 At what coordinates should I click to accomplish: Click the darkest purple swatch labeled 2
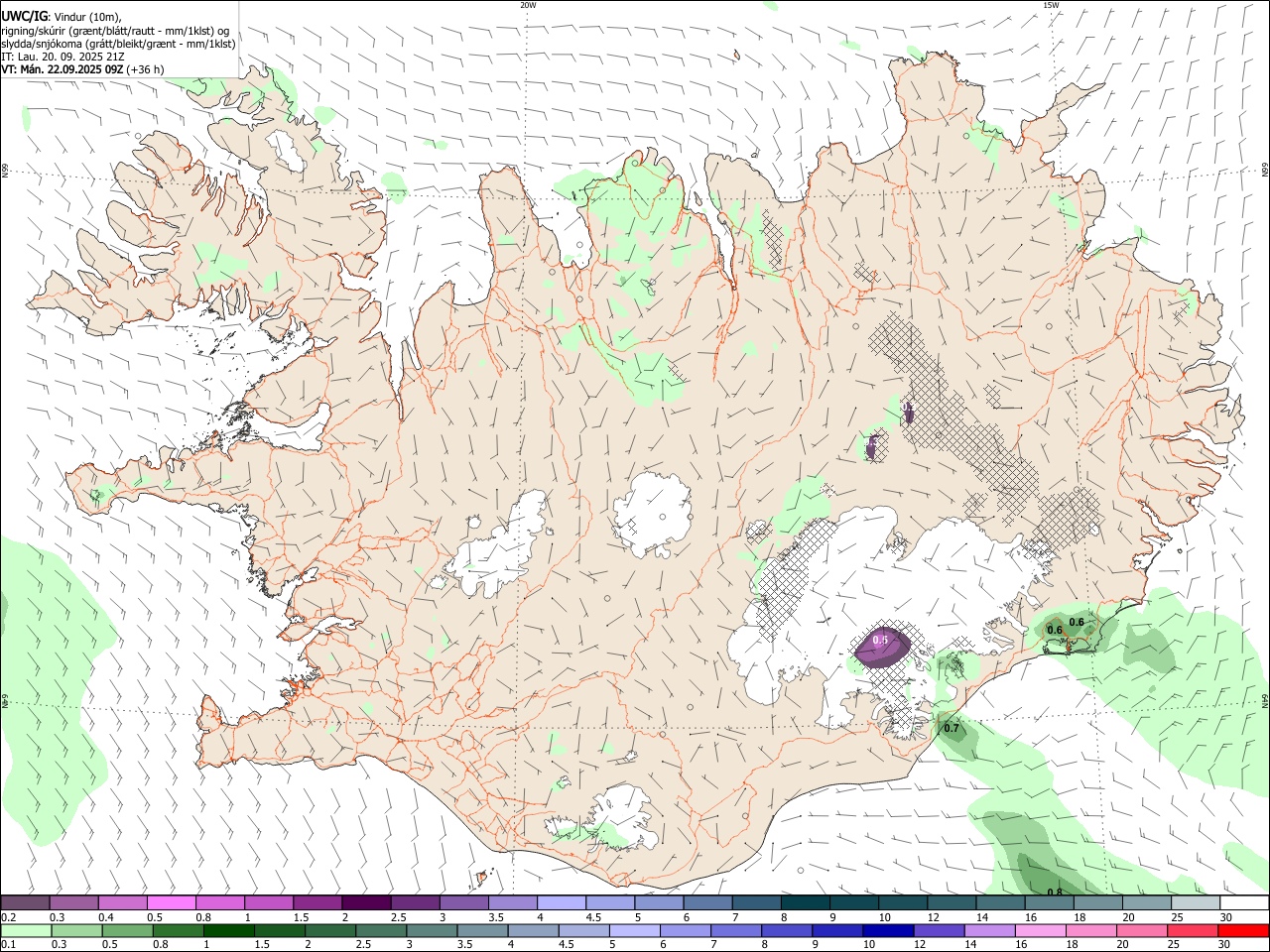(x=366, y=903)
